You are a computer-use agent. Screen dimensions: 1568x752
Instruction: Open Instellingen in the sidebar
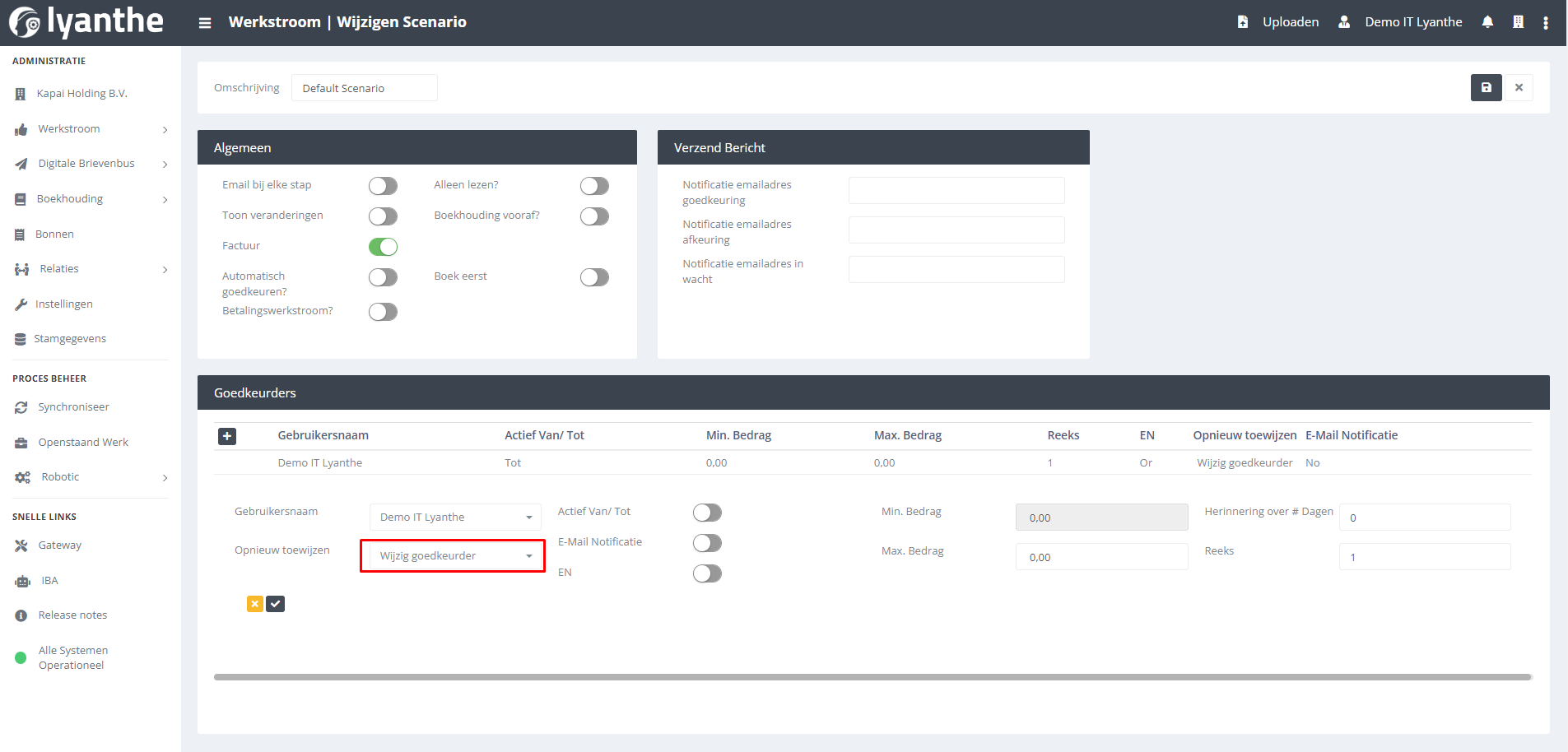pyautogui.click(x=64, y=304)
